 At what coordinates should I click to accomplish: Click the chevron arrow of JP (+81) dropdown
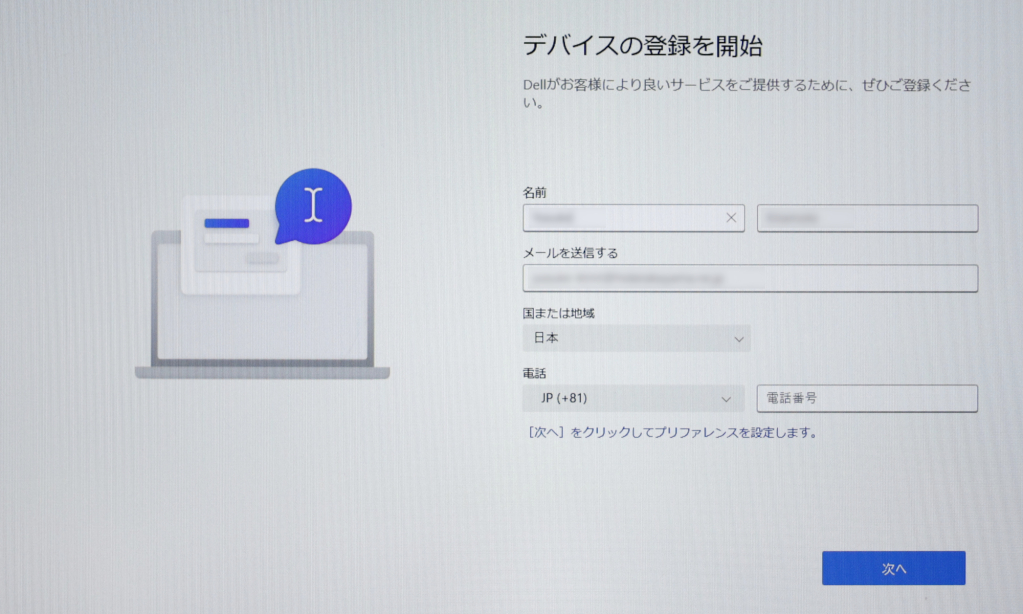727,399
